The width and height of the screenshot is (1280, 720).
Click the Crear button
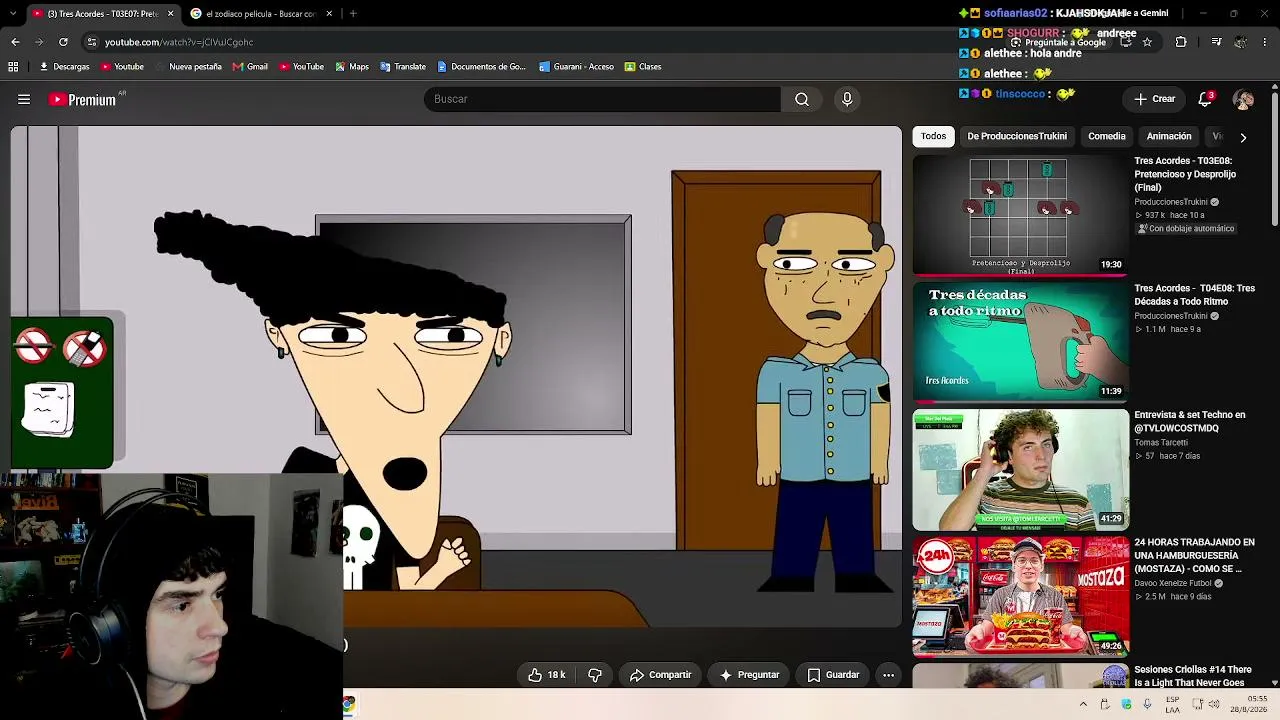click(1155, 99)
